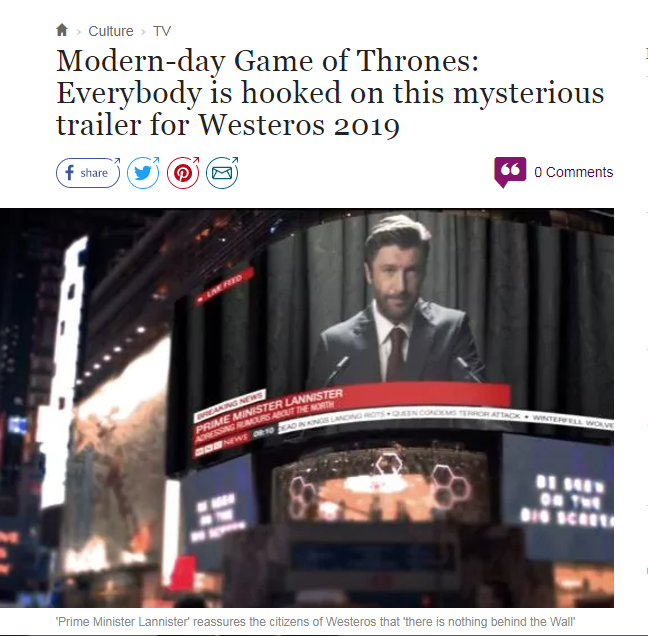Screen dimensions: 648x636
Task: Click the Facebook share text label
Action: tap(94, 173)
